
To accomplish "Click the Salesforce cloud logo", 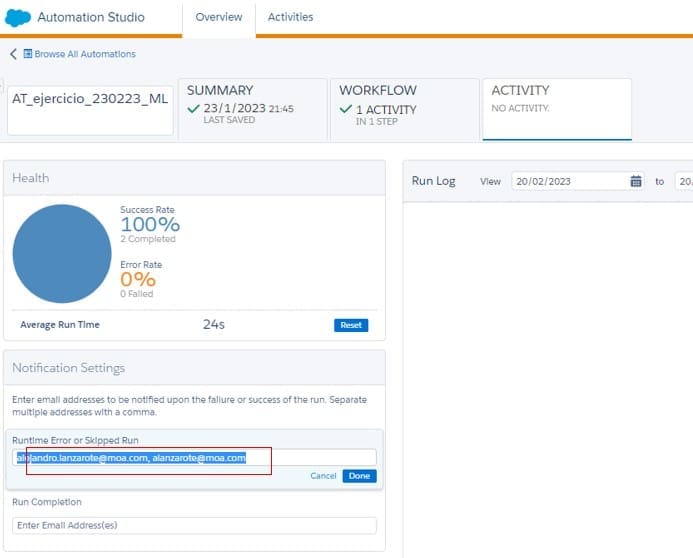I will 17,17.
